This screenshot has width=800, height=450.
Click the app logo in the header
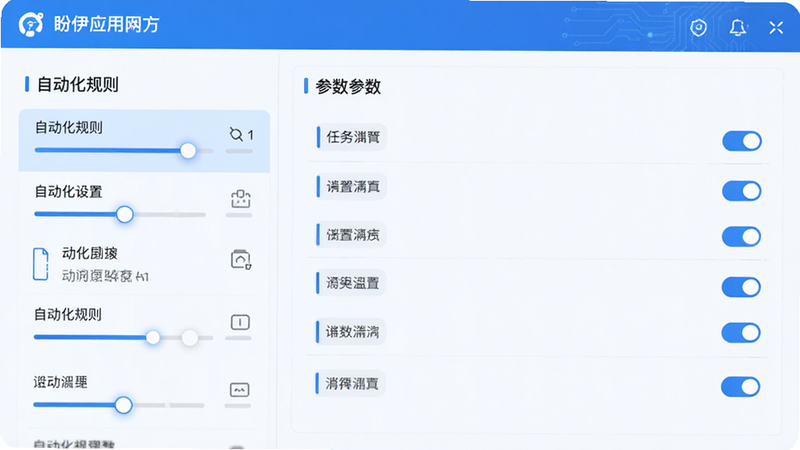pos(31,24)
